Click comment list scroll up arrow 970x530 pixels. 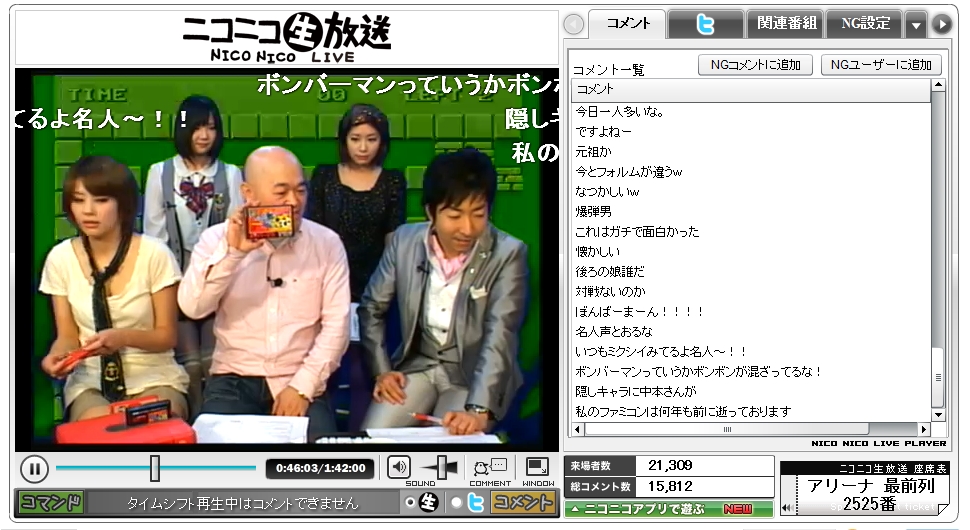tap(938, 85)
